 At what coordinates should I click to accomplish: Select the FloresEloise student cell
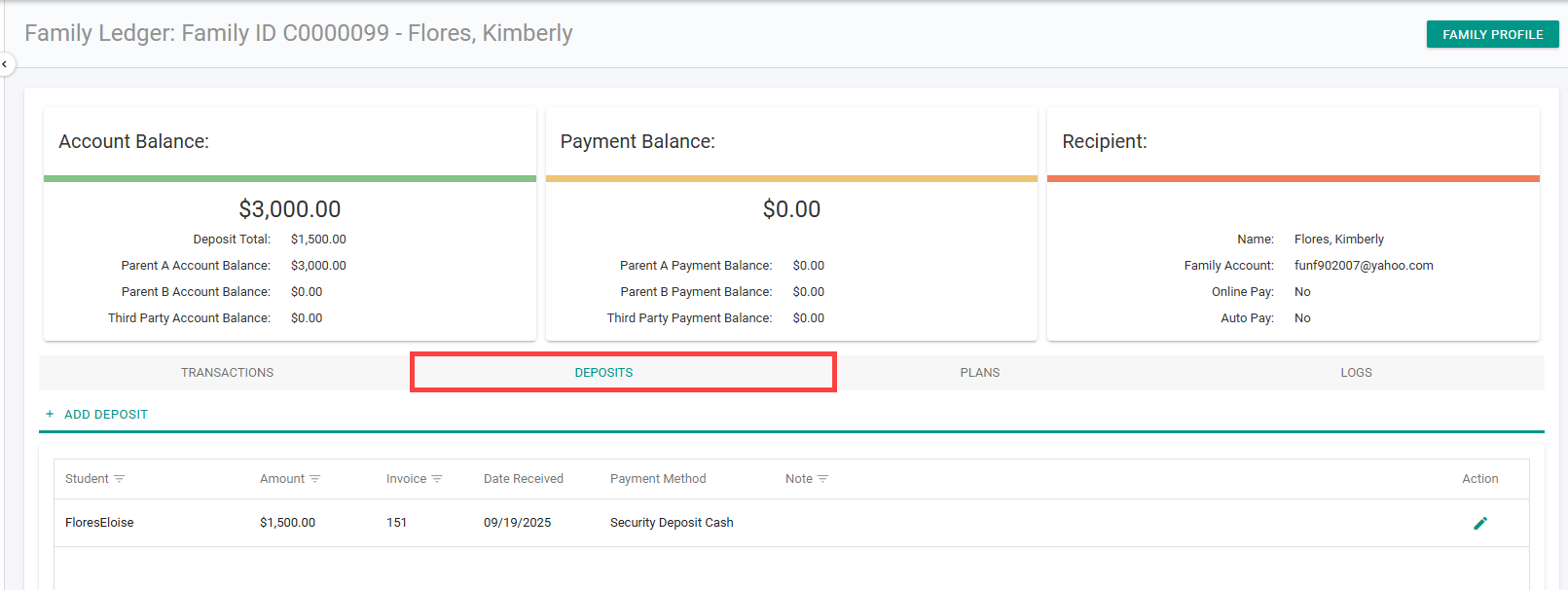click(x=99, y=523)
